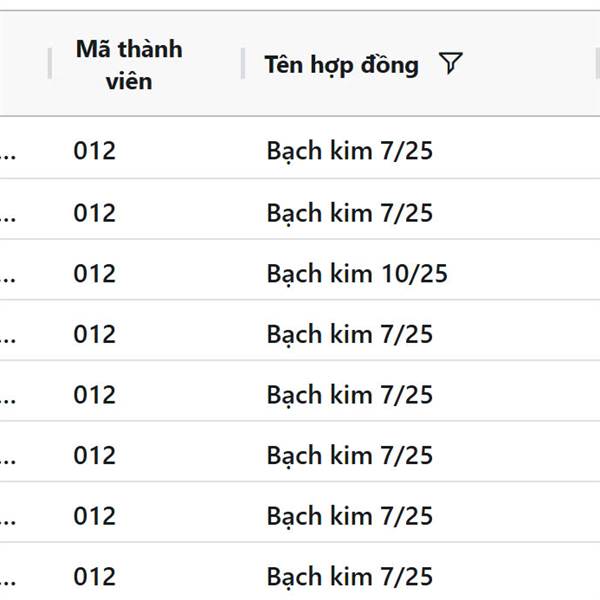Select member code 012 in the first row
Image resolution: width=600 pixels, height=600 pixels.
pyautogui.click(x=95, y=151)
